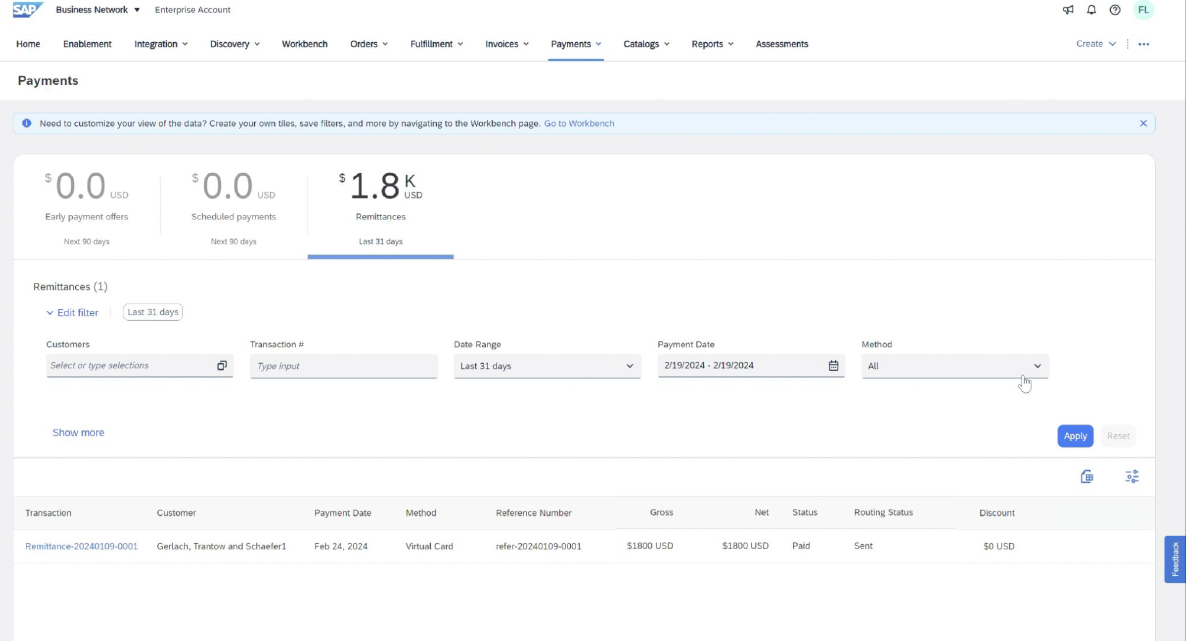1186x641 pixels.
Task: Open the Create dropdown
Action: tap(1096, 44)
